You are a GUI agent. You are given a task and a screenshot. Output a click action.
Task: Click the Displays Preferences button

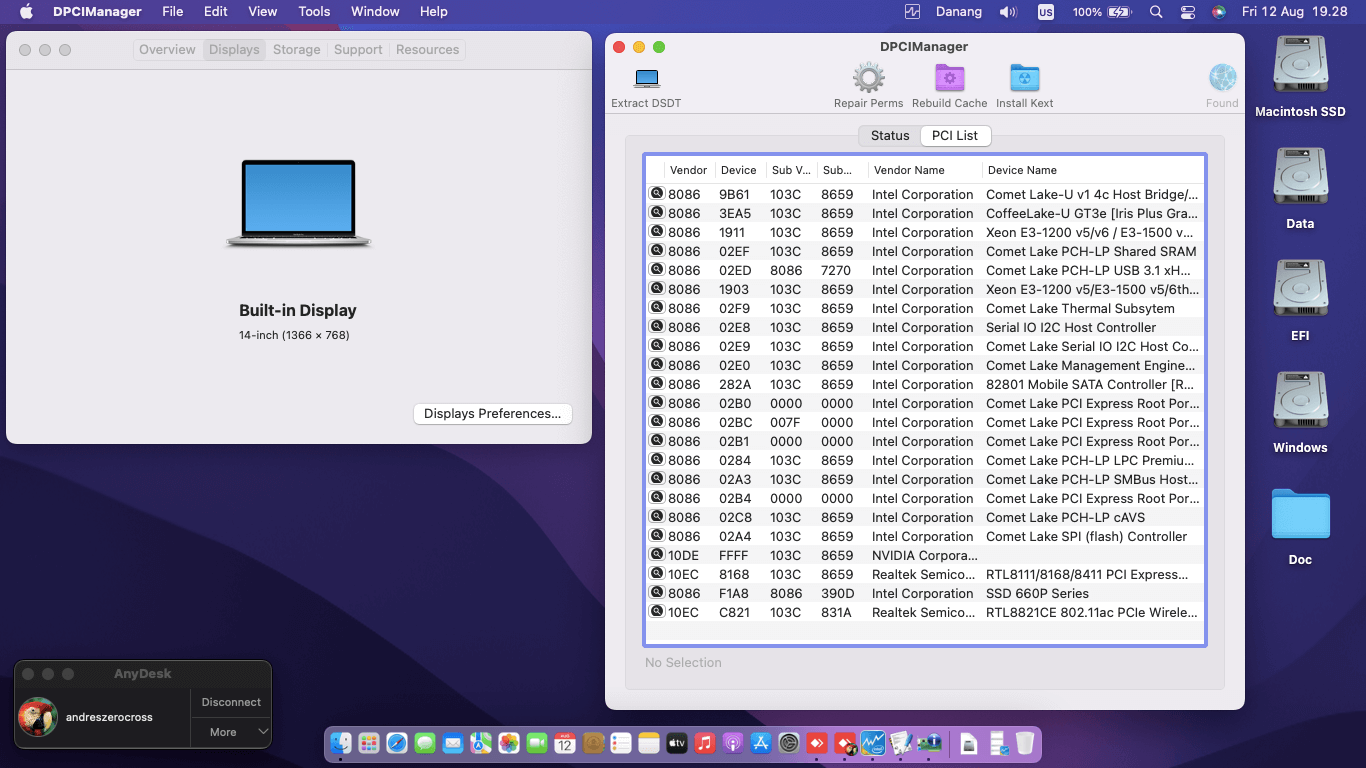point(492,413)
